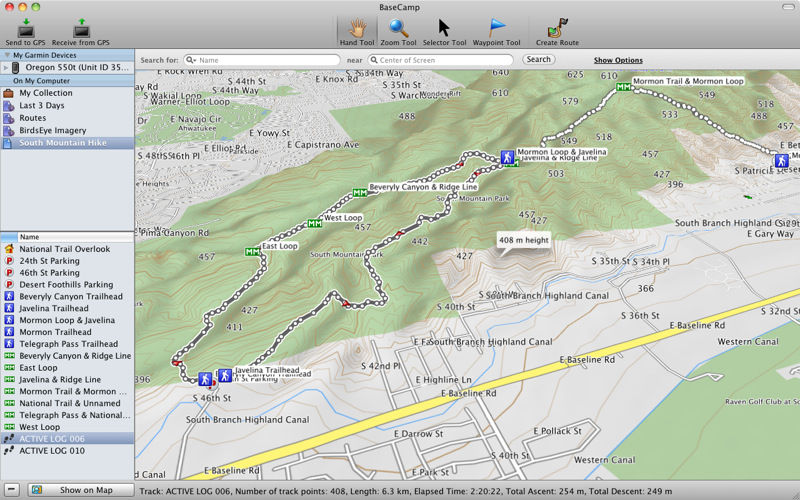Viewport: 800px width, 500px height.
Task: Open the search name dropdown magnifier
Action: [x=191, y=60]
